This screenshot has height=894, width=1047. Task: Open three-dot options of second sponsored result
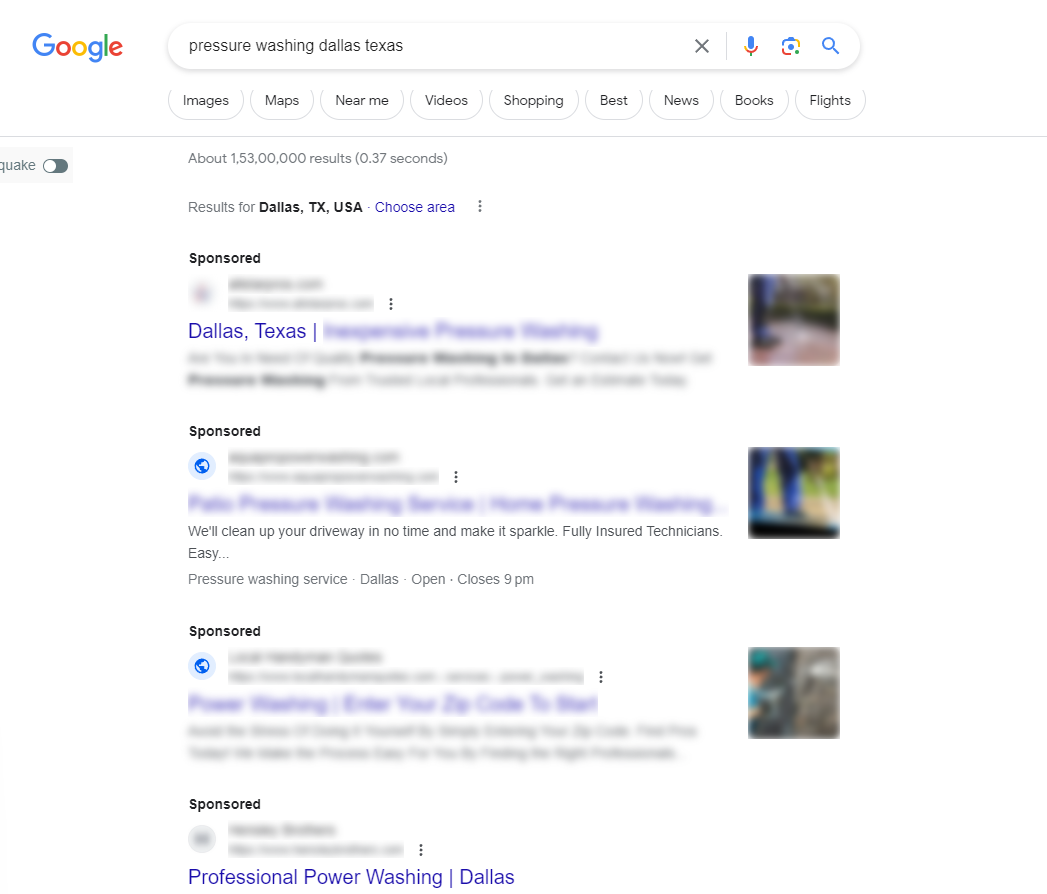pos(455,477)
